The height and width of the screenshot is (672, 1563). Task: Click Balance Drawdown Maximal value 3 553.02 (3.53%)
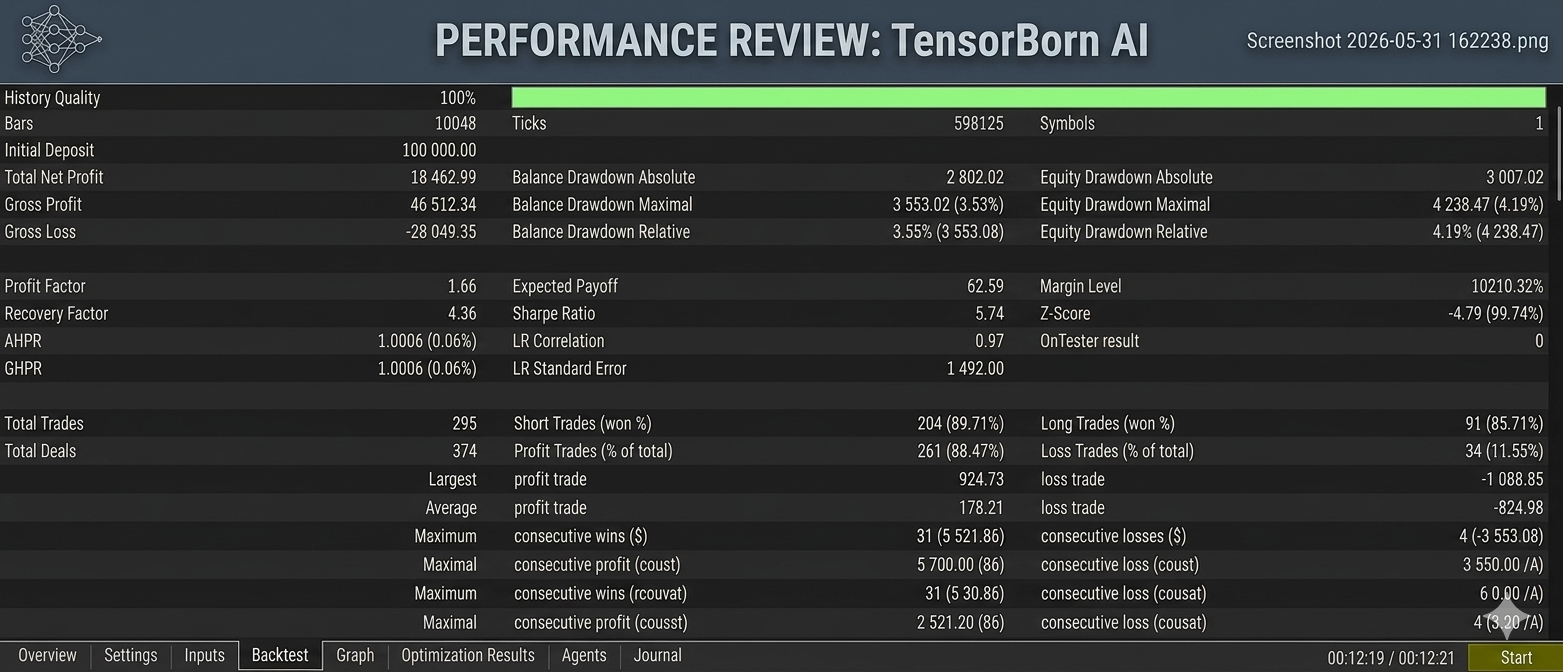(948, 204)
